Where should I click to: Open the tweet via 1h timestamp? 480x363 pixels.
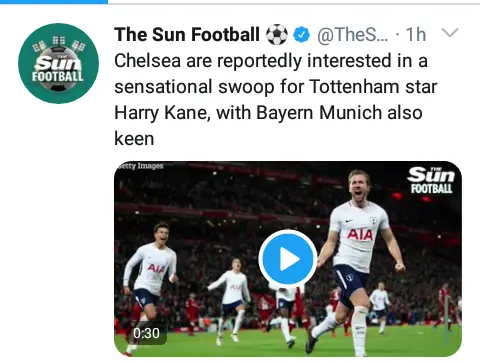coord(416,35)
